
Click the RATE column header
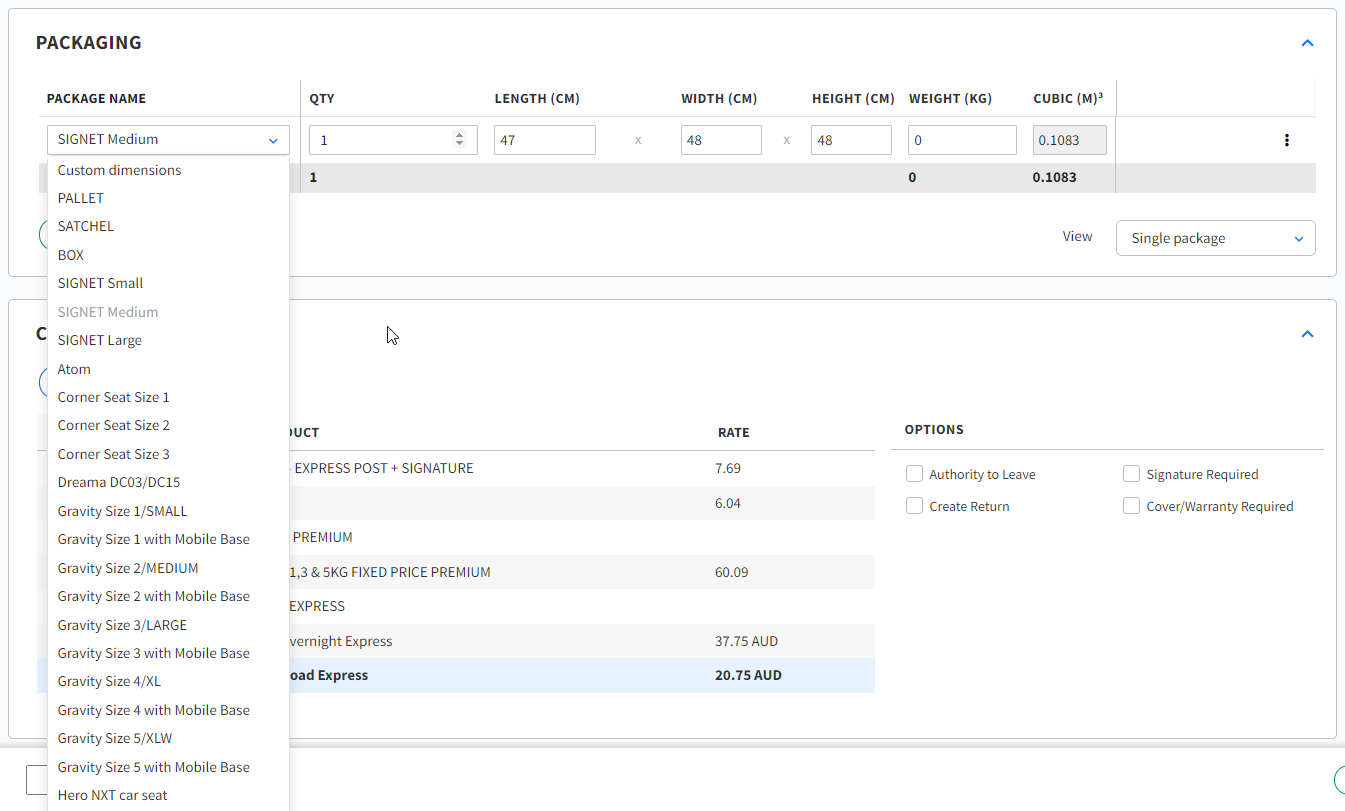pos(733,432)
